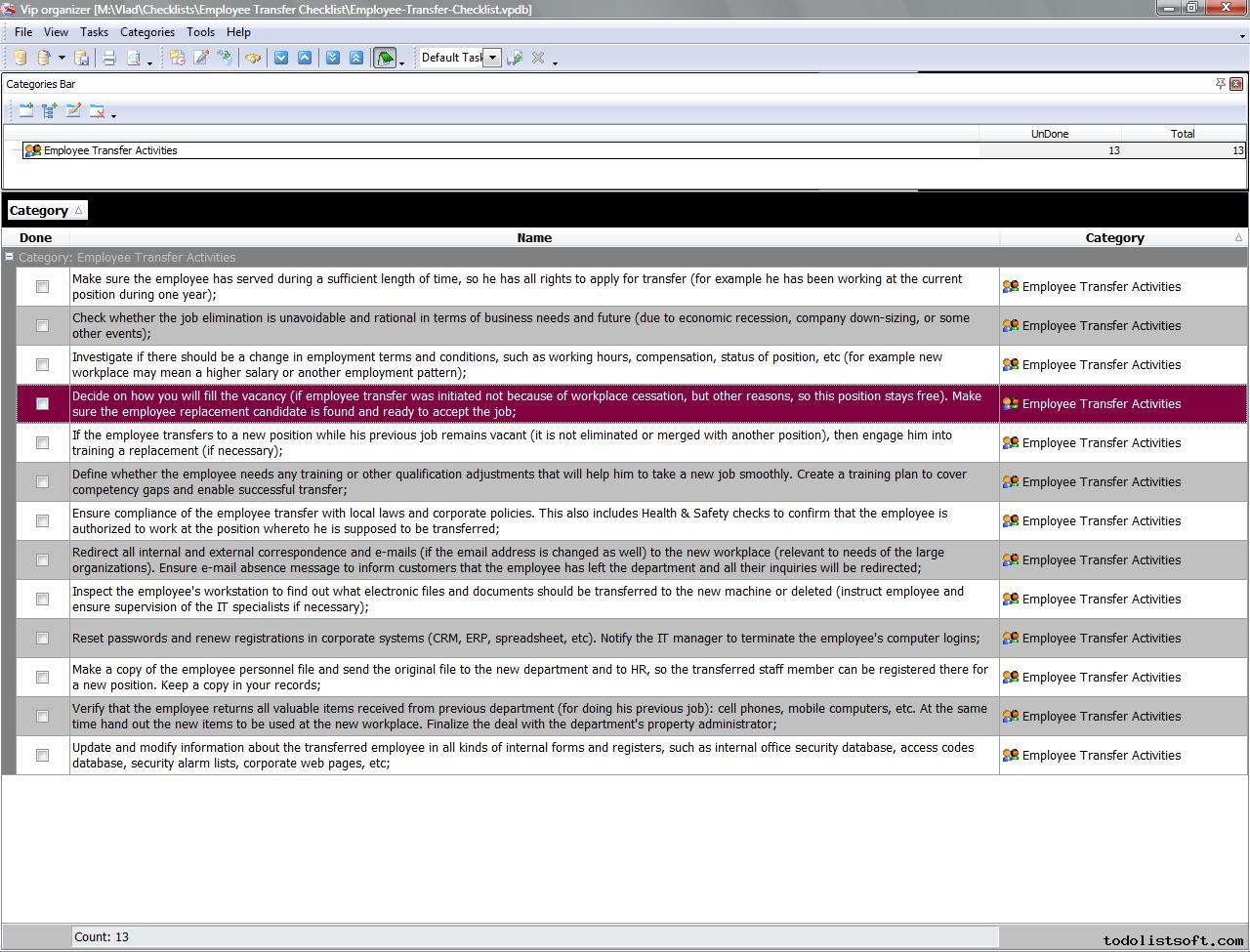Mark 'Reset passwords and renew registrations' as done
The height and width of the screenshot is (952, 1250).
tap(42, 639)
